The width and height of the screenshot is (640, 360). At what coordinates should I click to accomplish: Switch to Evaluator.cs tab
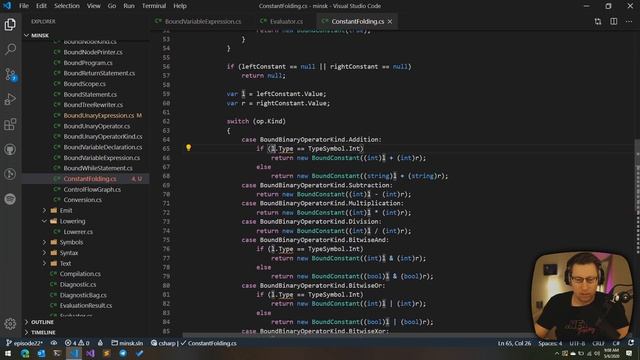(286, 21)
